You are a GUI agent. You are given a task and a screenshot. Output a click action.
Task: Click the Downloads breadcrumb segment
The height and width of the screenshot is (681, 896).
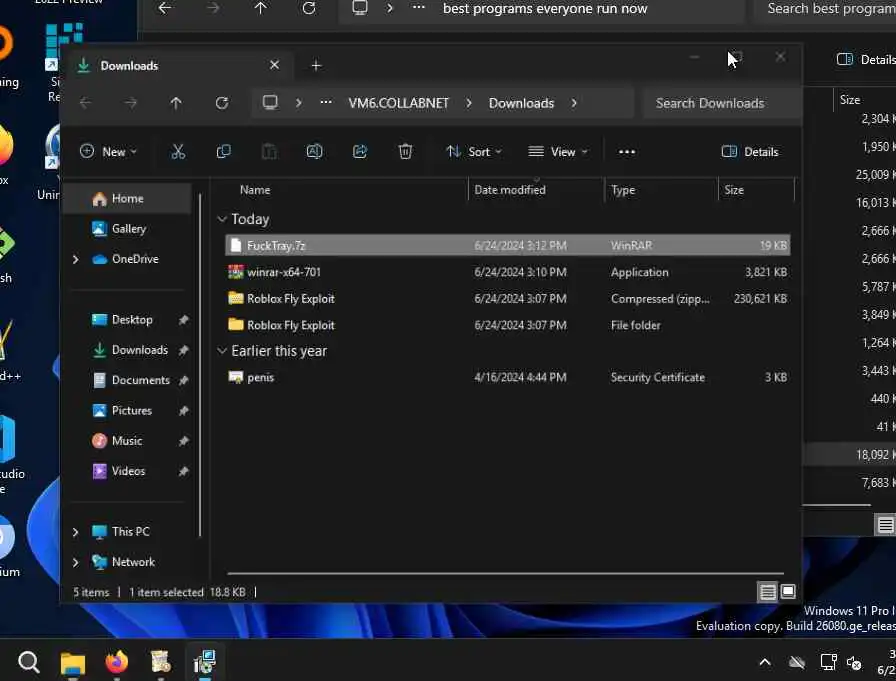pos(521,103)
